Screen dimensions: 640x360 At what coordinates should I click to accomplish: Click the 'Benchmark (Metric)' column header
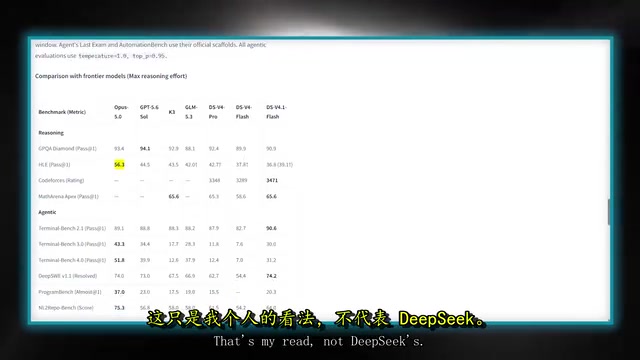coord(62,112)
